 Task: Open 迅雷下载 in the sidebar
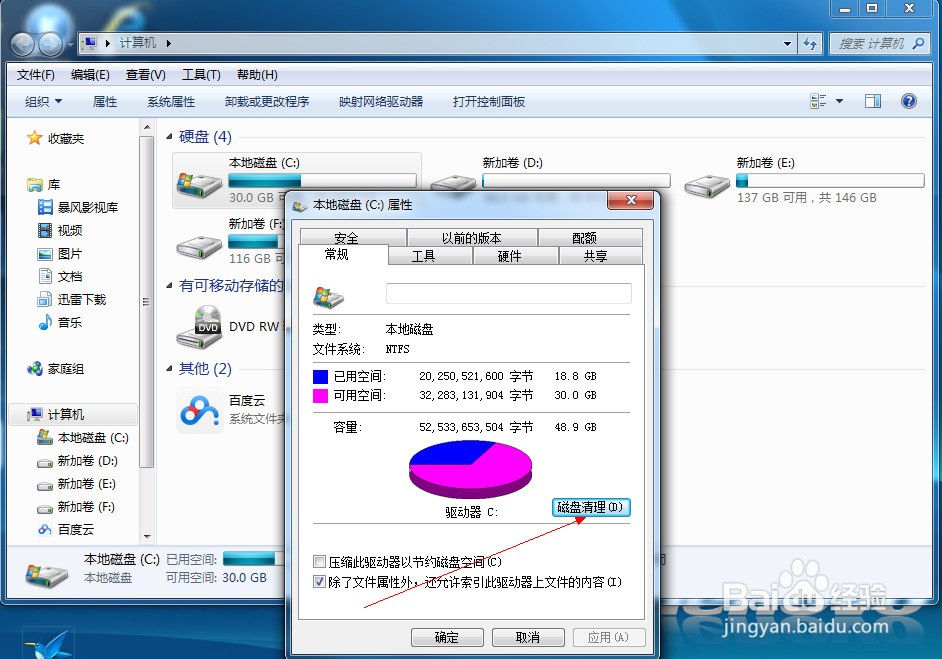pos(72,299)
